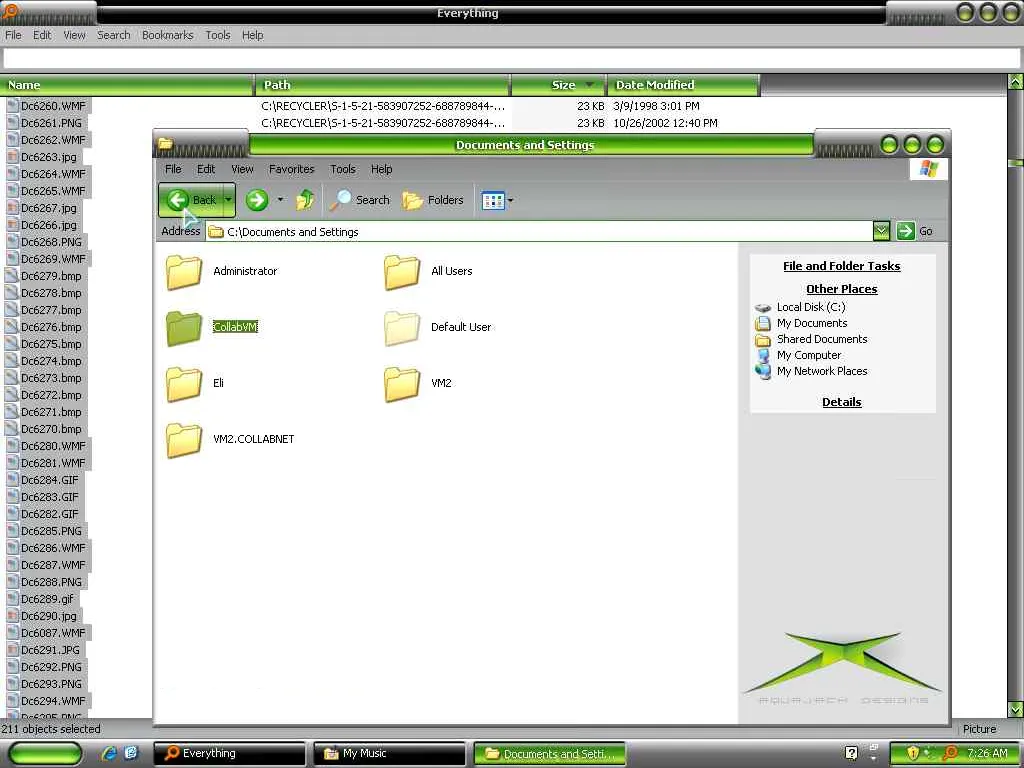Image resolution: width=1024 pixels, height=768 pixels.
Task: Select Dc6263.jpg in Everything list
Action: pos(48,157)
